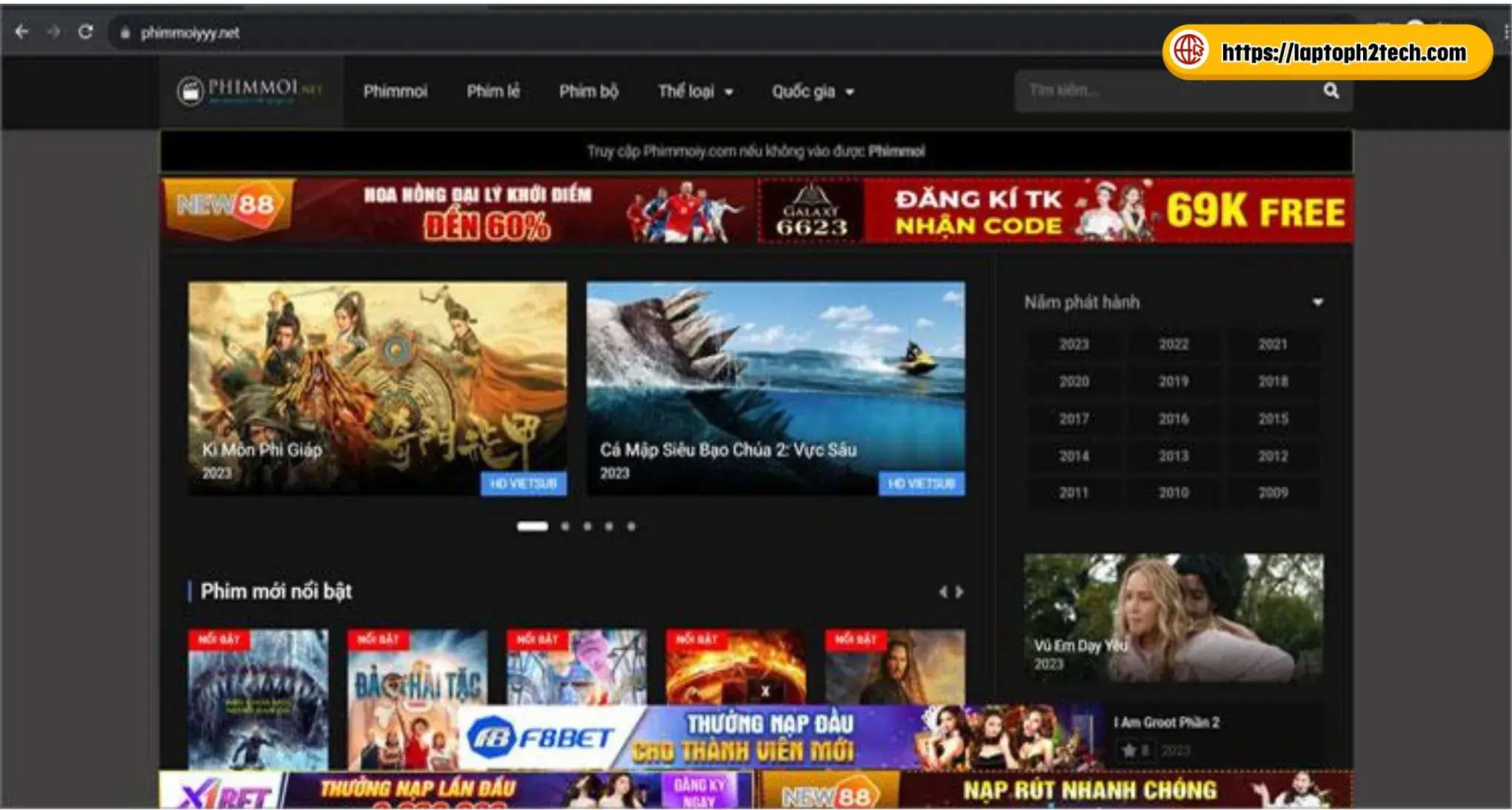Open the Đảo Hải Tặc poster
This screenshot has width=1512, height=810.
[417, 700]
